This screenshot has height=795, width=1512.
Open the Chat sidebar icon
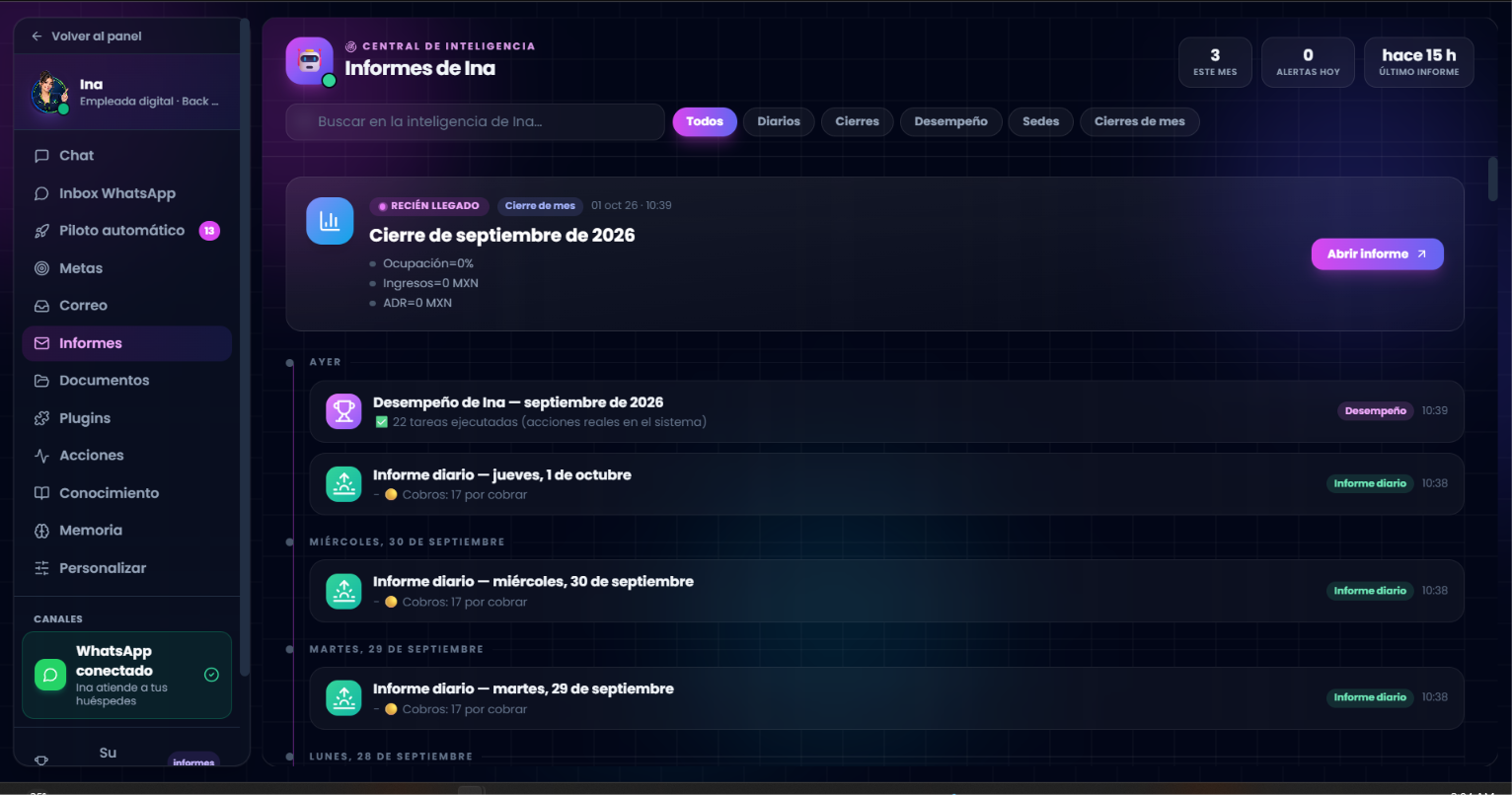tap(41, 156)
